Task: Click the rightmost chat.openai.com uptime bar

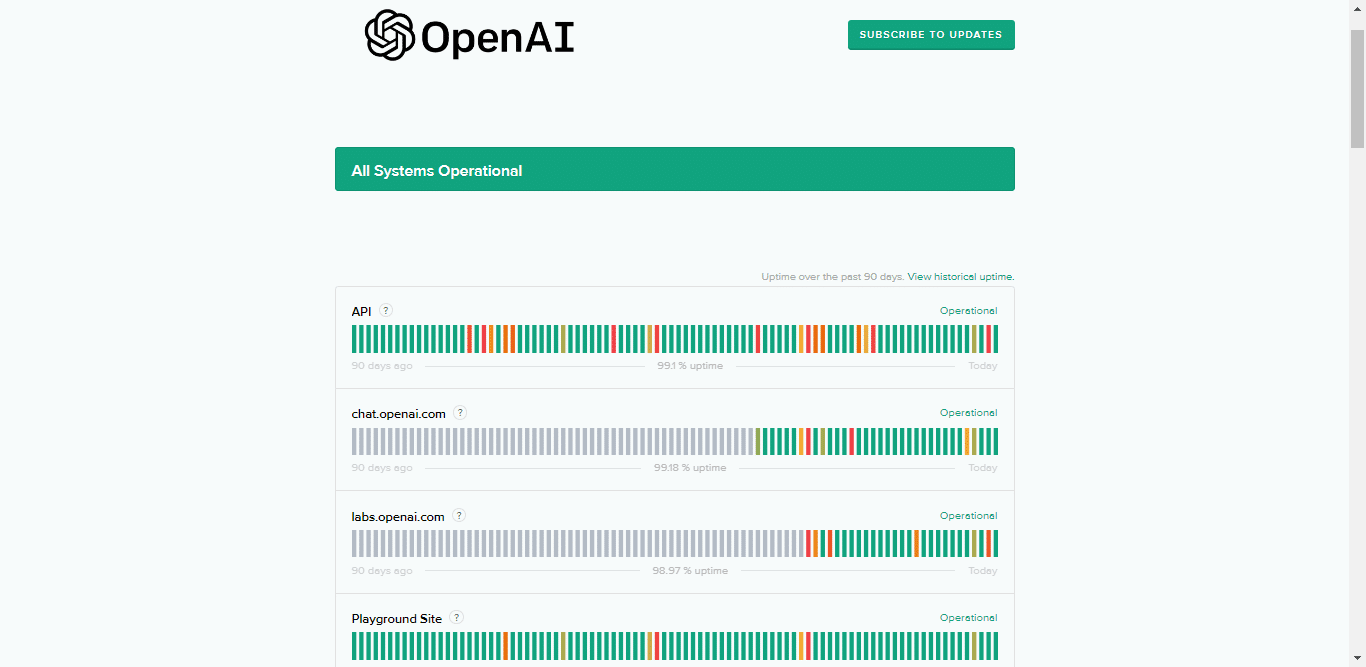Action: 995,441
